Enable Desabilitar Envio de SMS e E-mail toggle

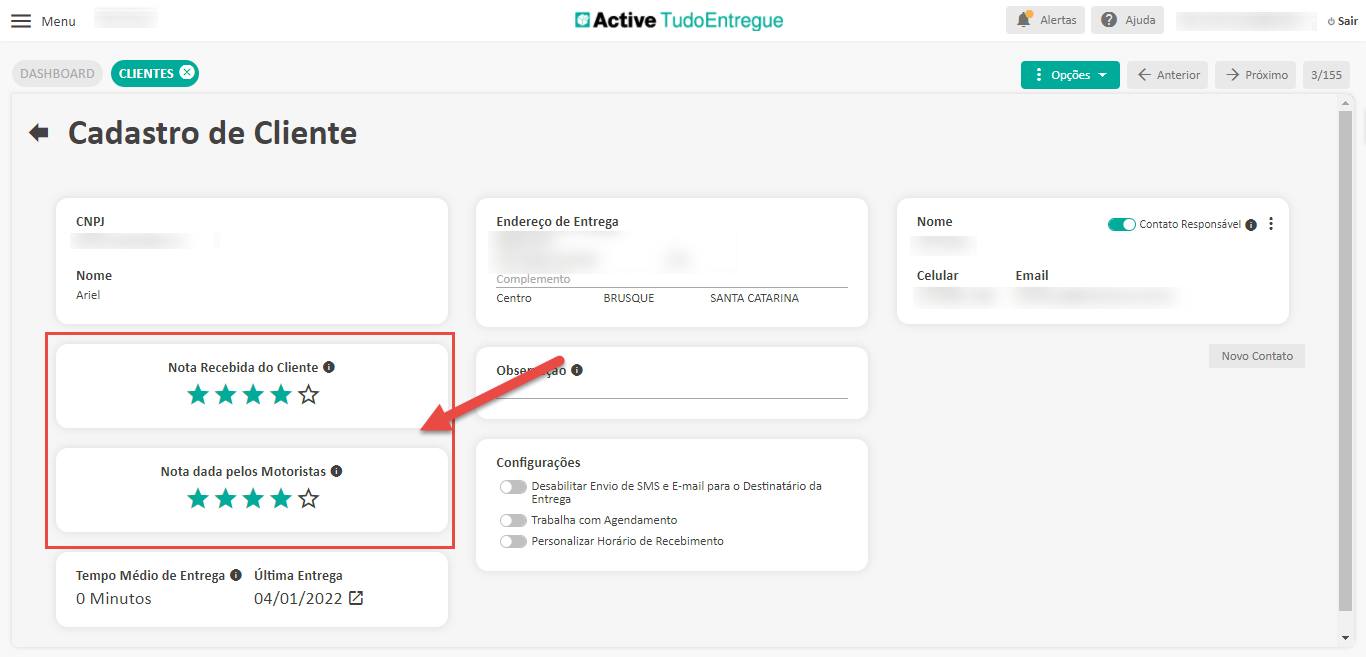pos(513,487)
